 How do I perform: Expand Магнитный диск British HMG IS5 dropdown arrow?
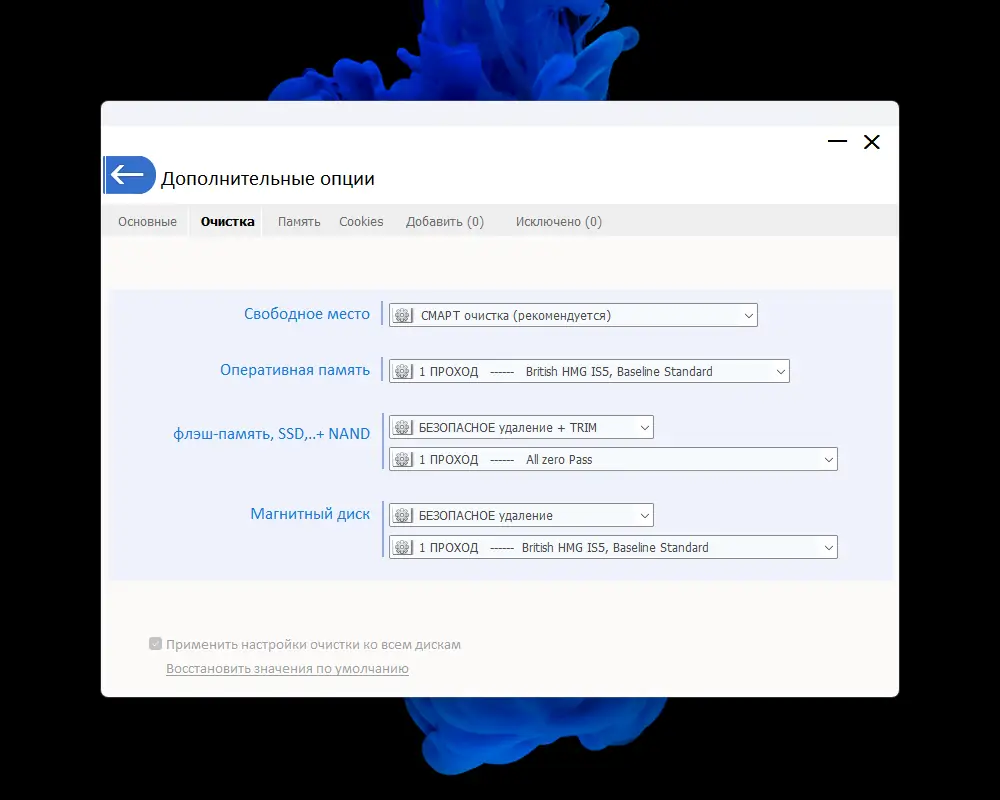tap(828, 548)
